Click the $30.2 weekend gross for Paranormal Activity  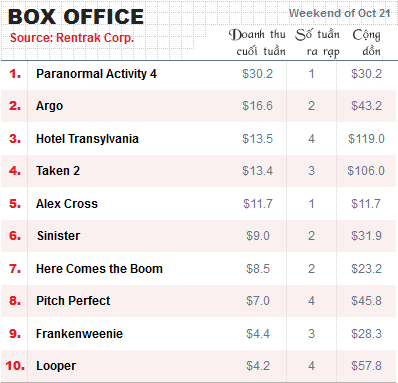pyautogui.click(x=257, y=74)
